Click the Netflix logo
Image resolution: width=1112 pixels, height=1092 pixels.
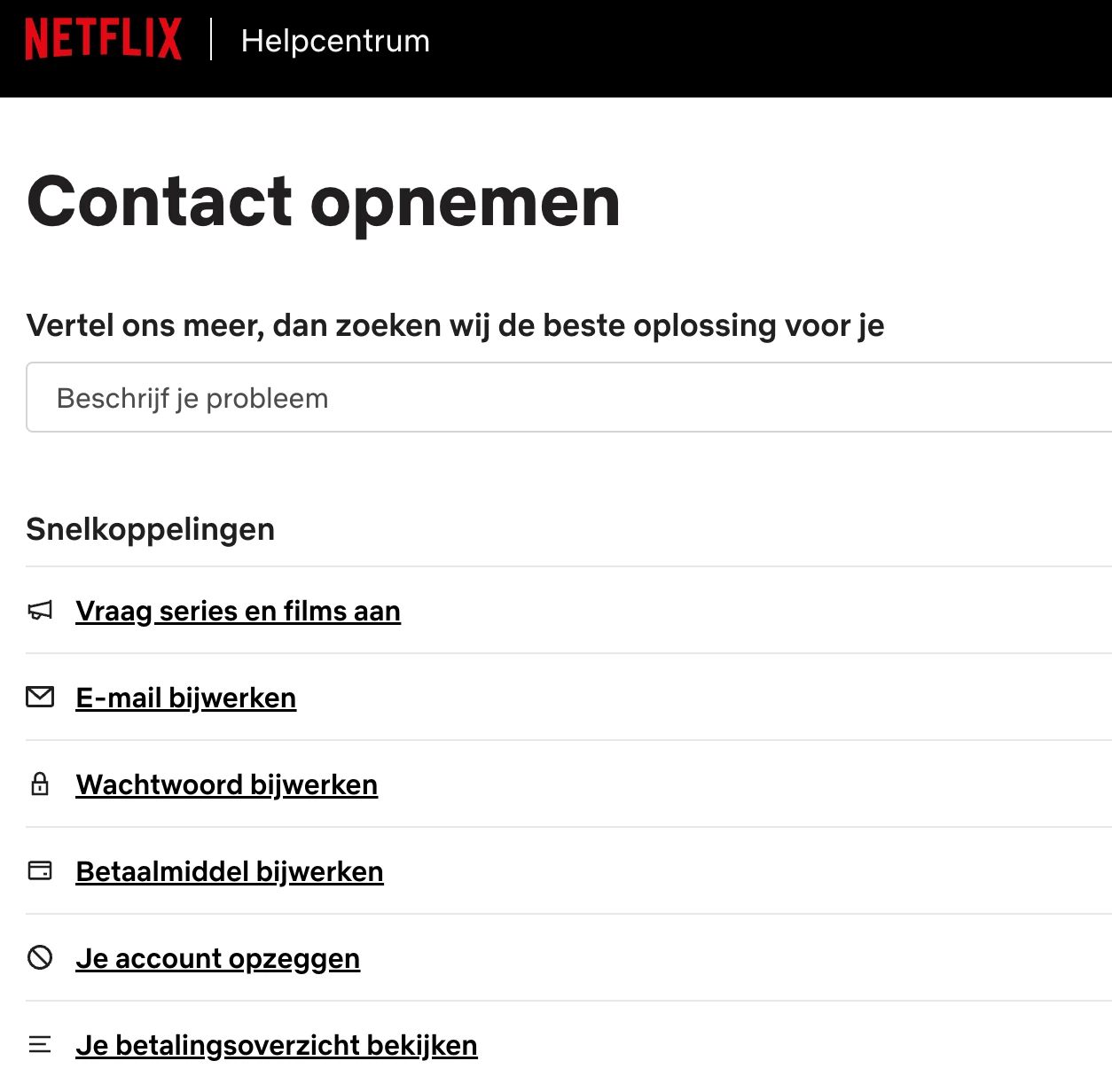tap(103, 40)
